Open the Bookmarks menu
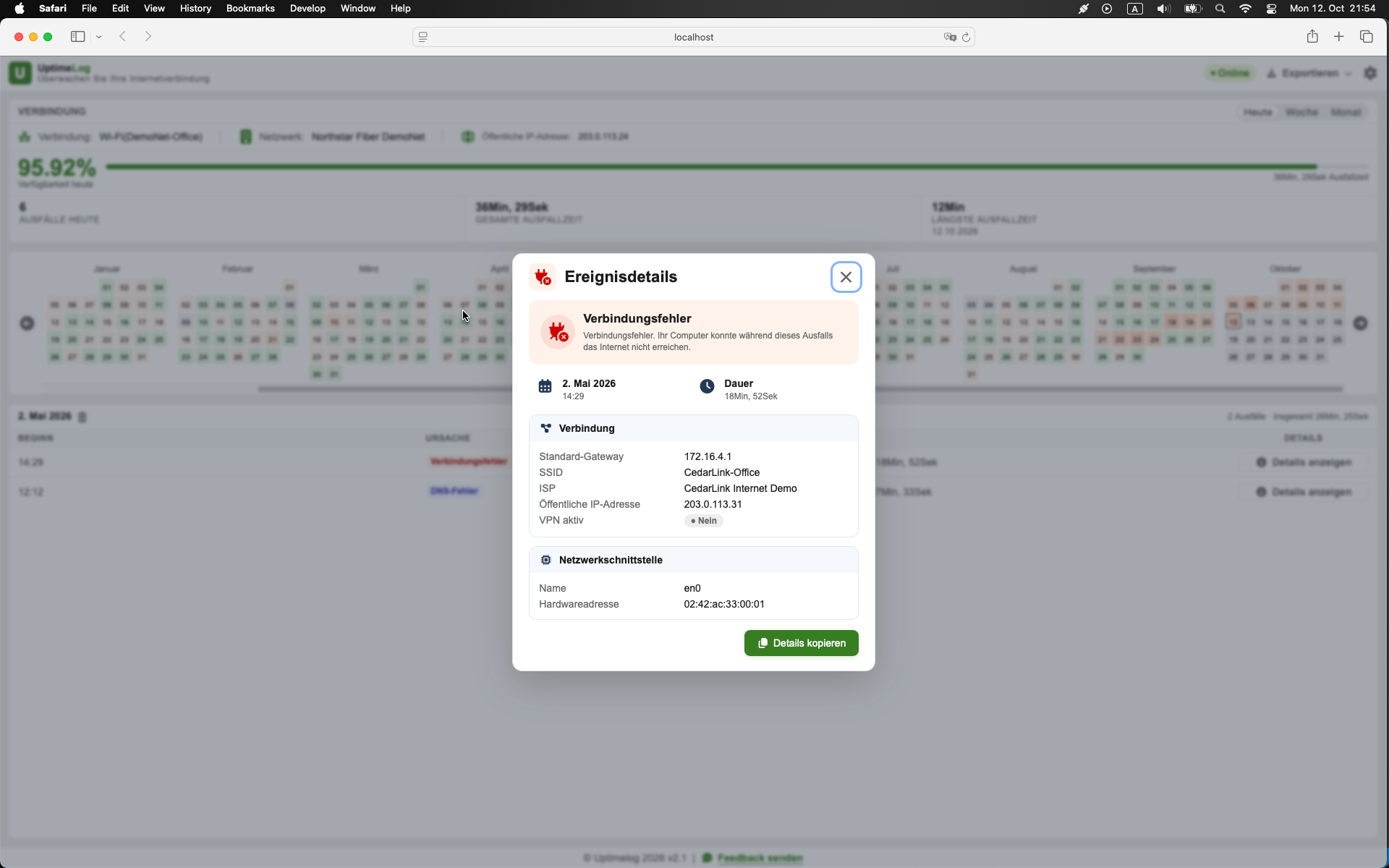The width and height of the screenshot is (1389, 868). tap(250, 8)
